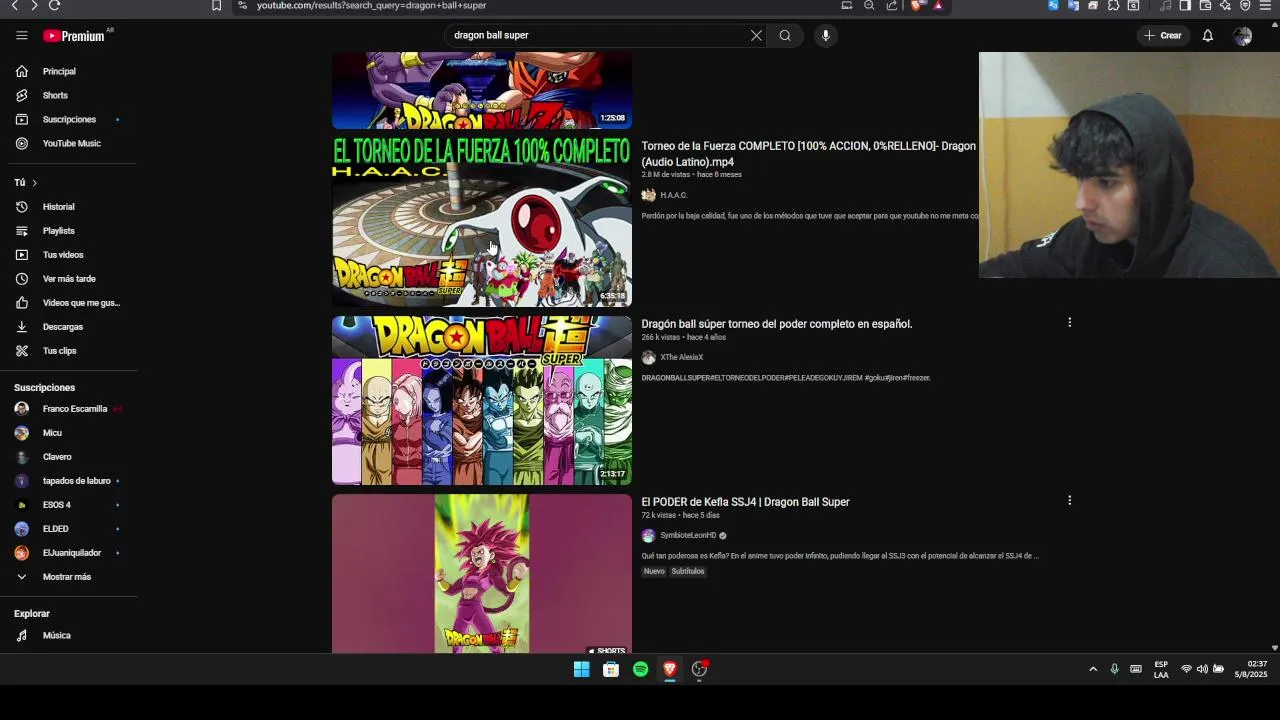This screenshot has height=720, width=1280.
Task: Open Franco Escamilla subscription channel
Action: [74, 409]
